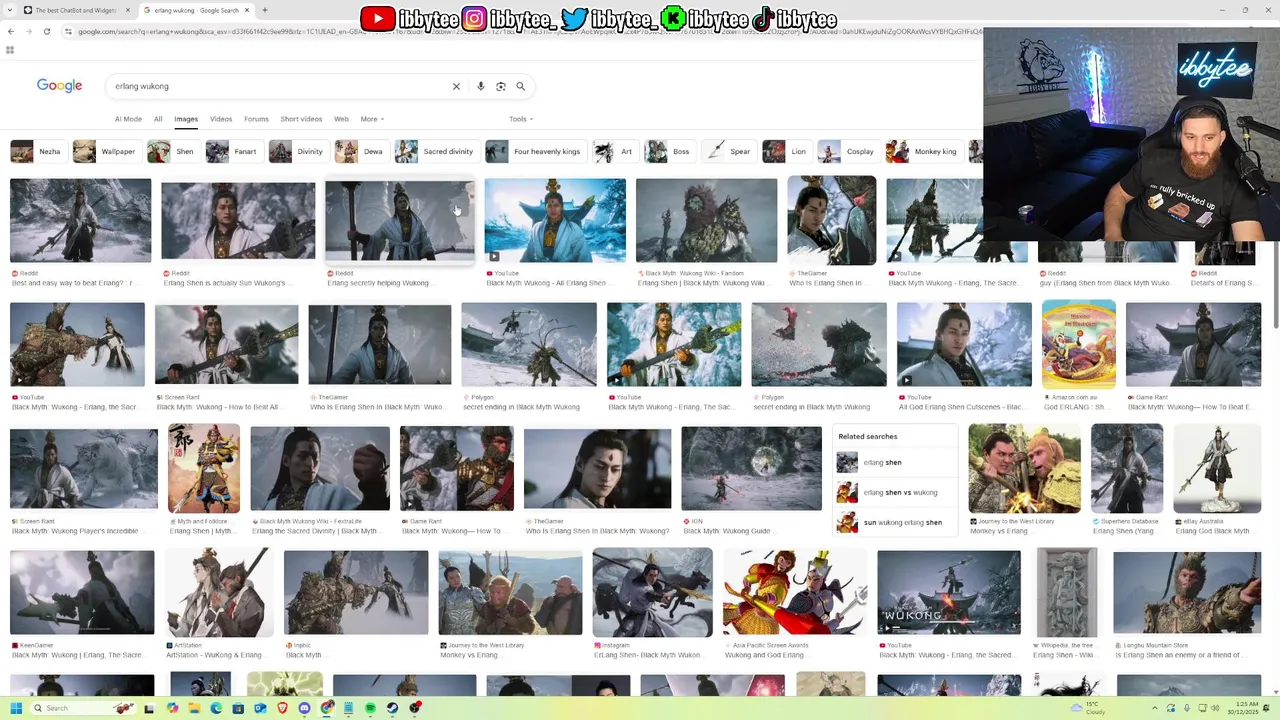This screenshot has width=1280, height=720.
Task: Open Chrome apps grid in bookmarks bar
Action: pos(10,50)
